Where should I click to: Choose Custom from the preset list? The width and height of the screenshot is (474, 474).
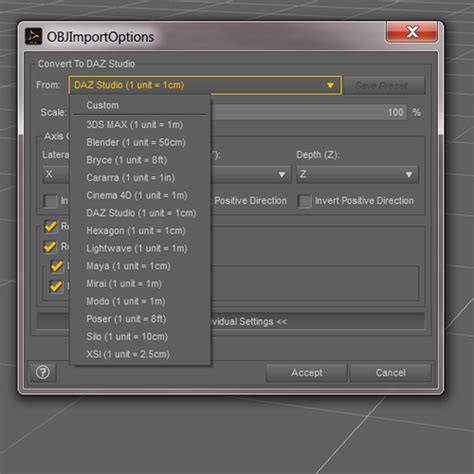tap(140, 105)
